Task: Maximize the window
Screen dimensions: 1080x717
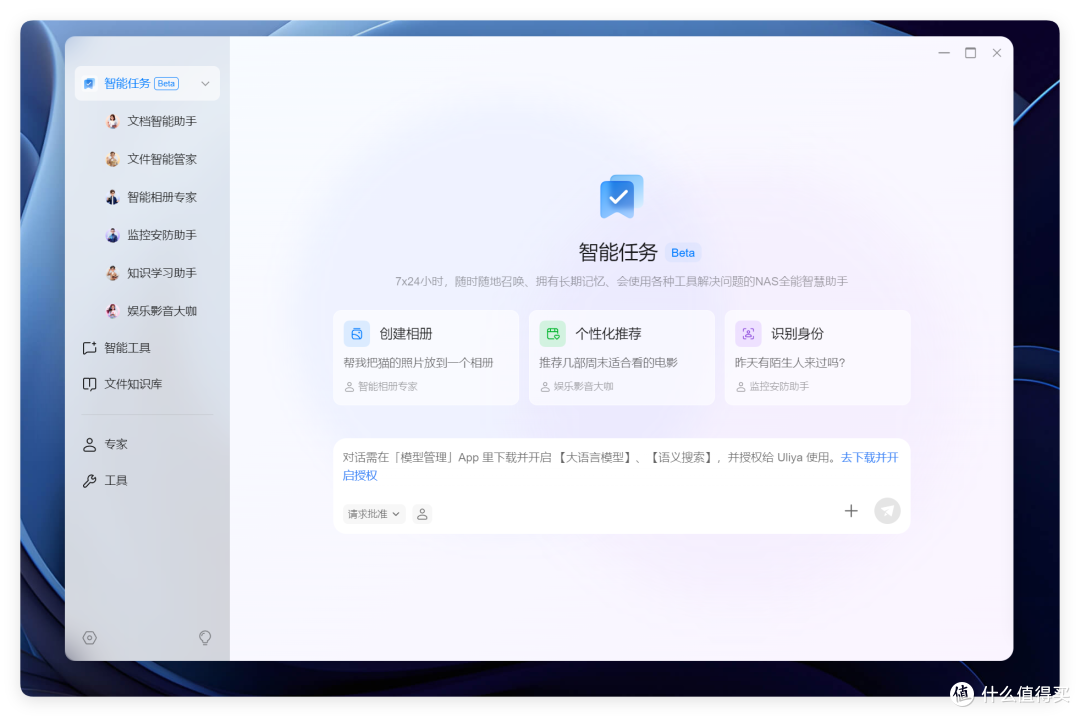Action: pyautogui.click(x=970, y=53)
